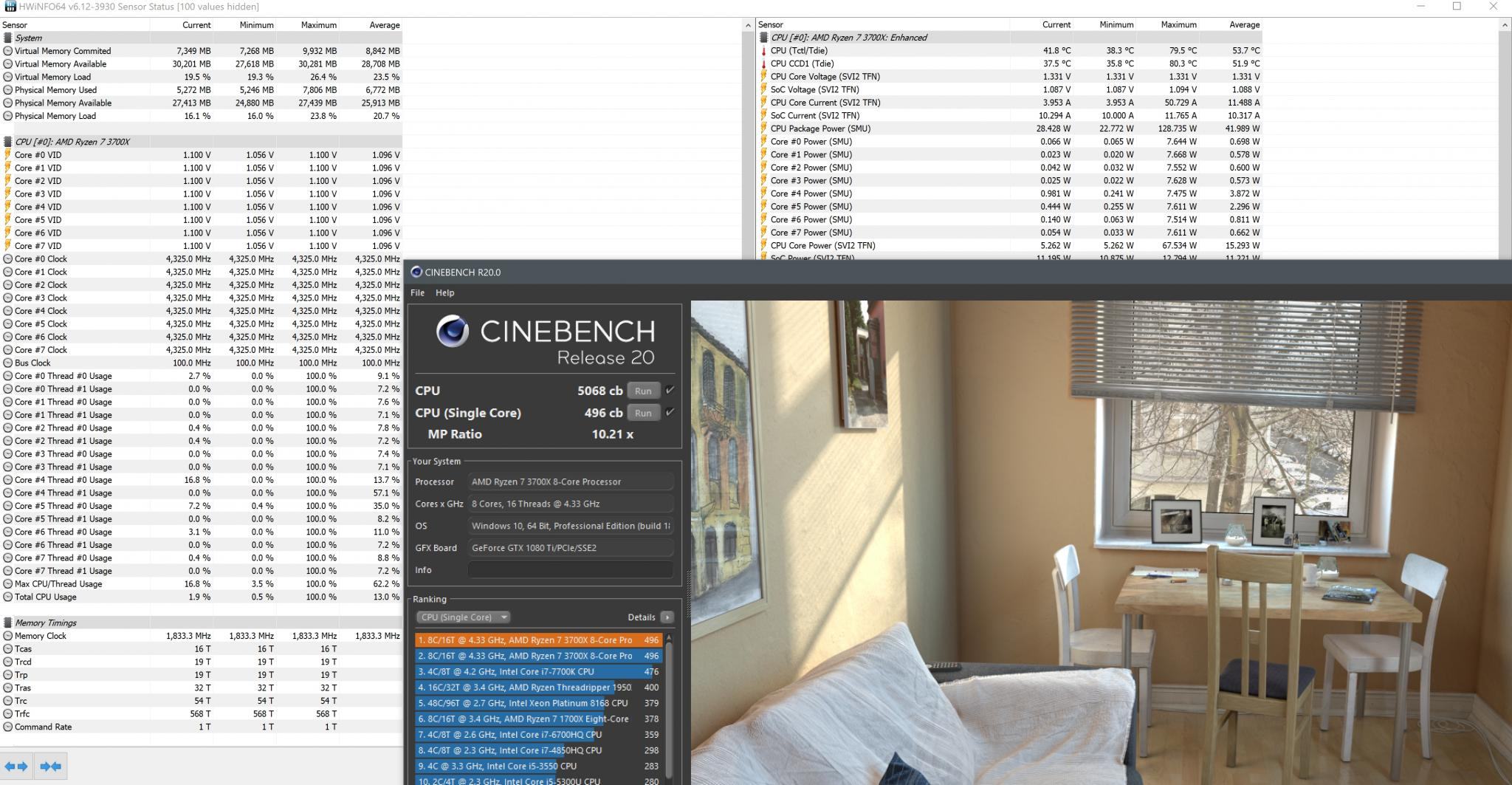
Task: Click the scroll-up arrow in HWiNFO left pane
Action: (748, 25)
